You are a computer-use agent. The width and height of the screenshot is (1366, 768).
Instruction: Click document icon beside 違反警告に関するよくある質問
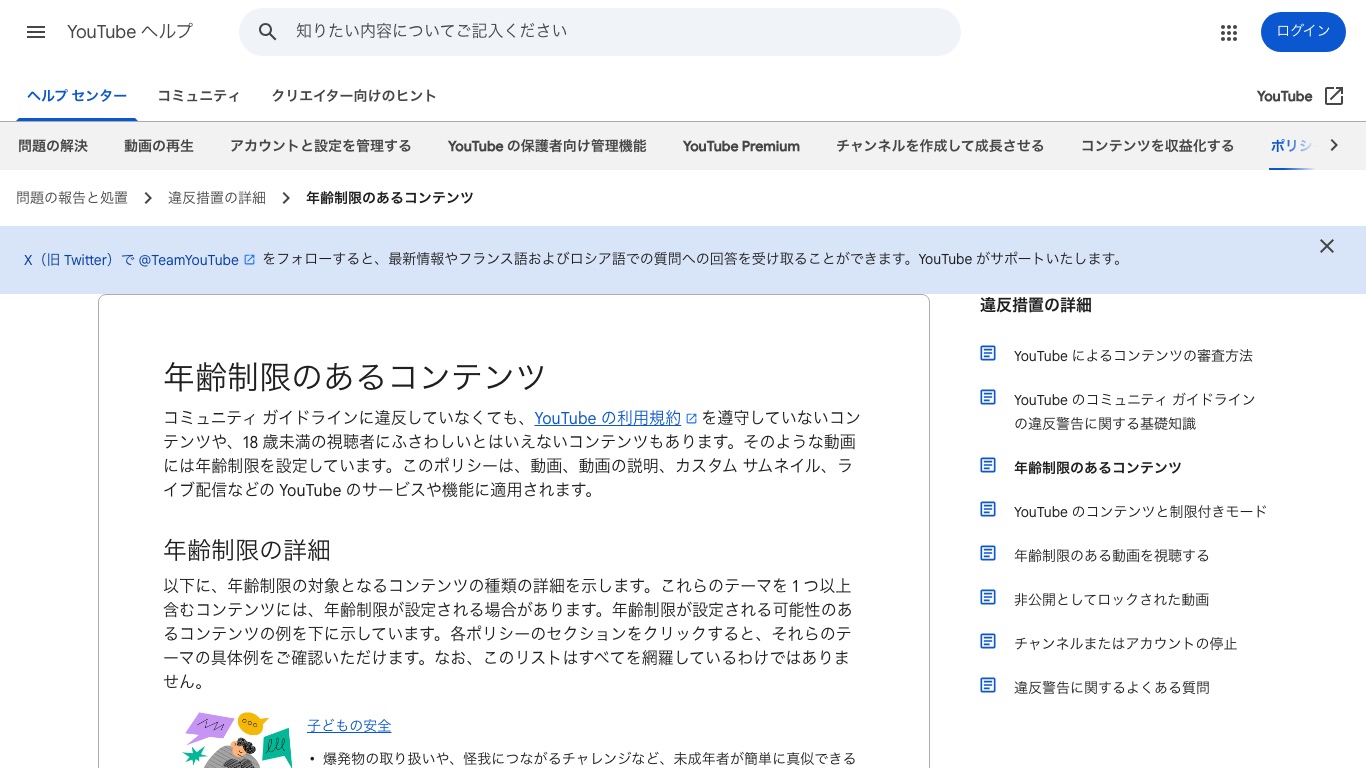click(988, 686)
